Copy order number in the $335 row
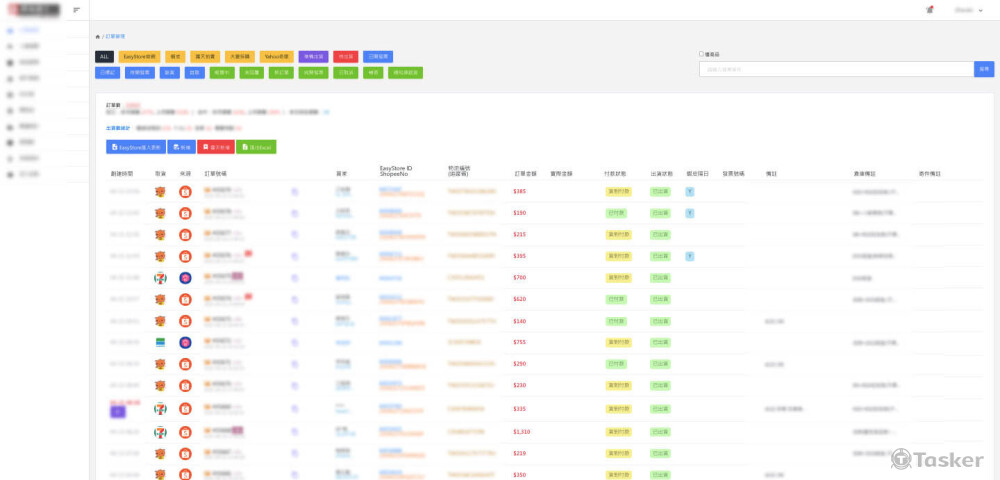Screen dimensions: 1000x480 (295, 409)
